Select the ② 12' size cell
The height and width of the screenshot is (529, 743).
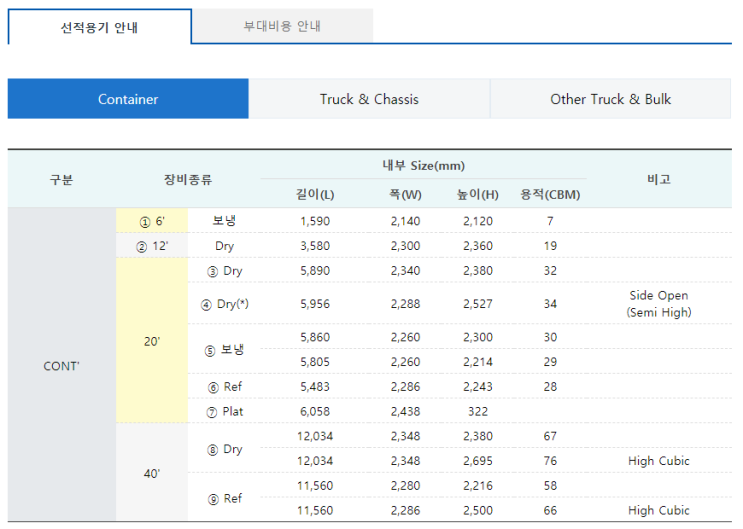tap(152, 246)
